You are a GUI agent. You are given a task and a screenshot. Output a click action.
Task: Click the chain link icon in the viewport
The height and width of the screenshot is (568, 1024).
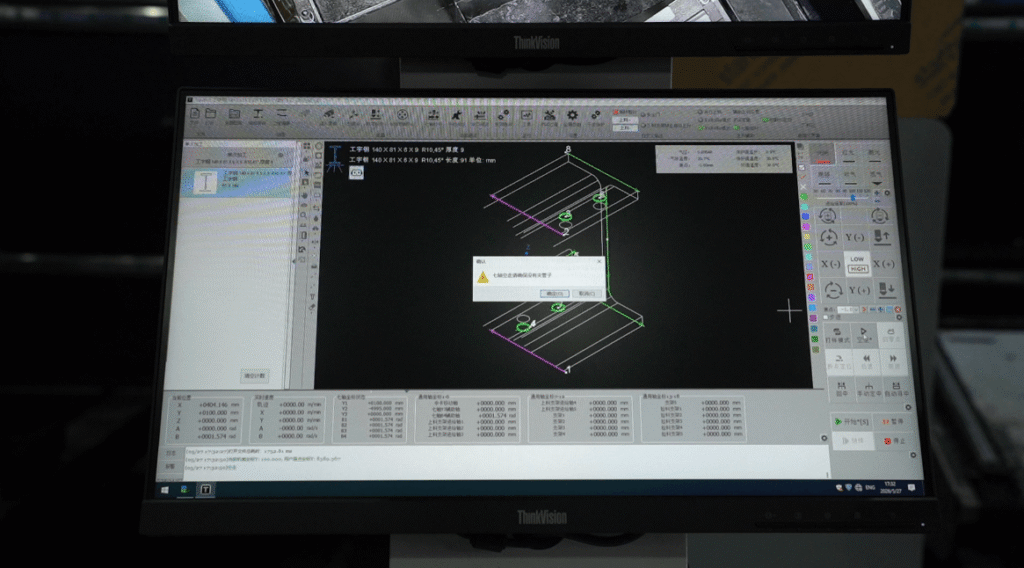(x=356, y=172)
